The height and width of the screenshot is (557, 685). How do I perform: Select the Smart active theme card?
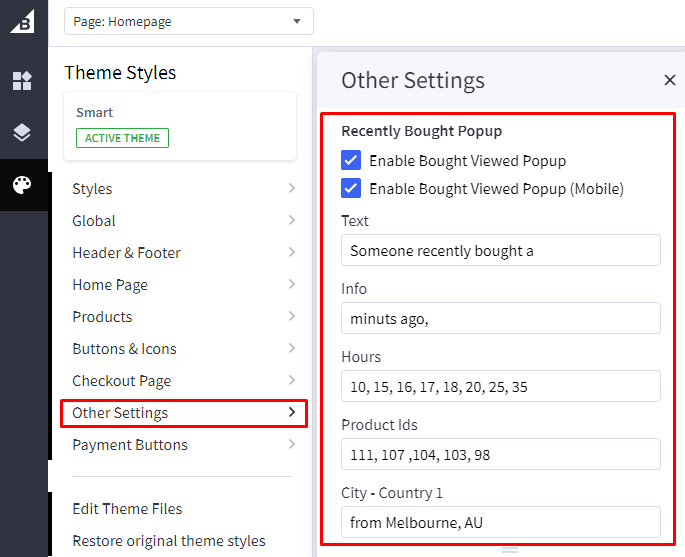(x=180, y=126)
